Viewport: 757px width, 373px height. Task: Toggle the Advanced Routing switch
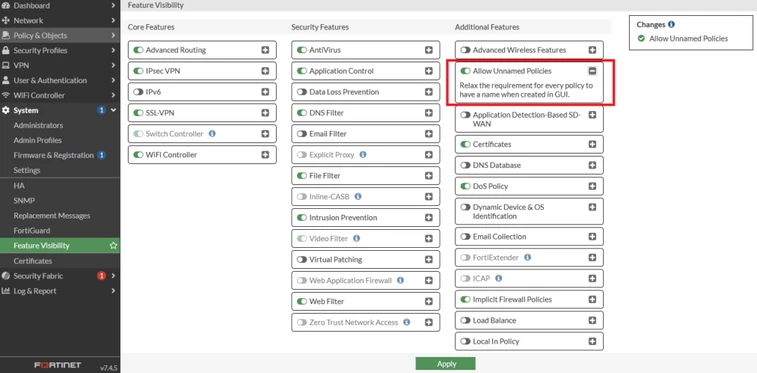[x=139, y=50]
